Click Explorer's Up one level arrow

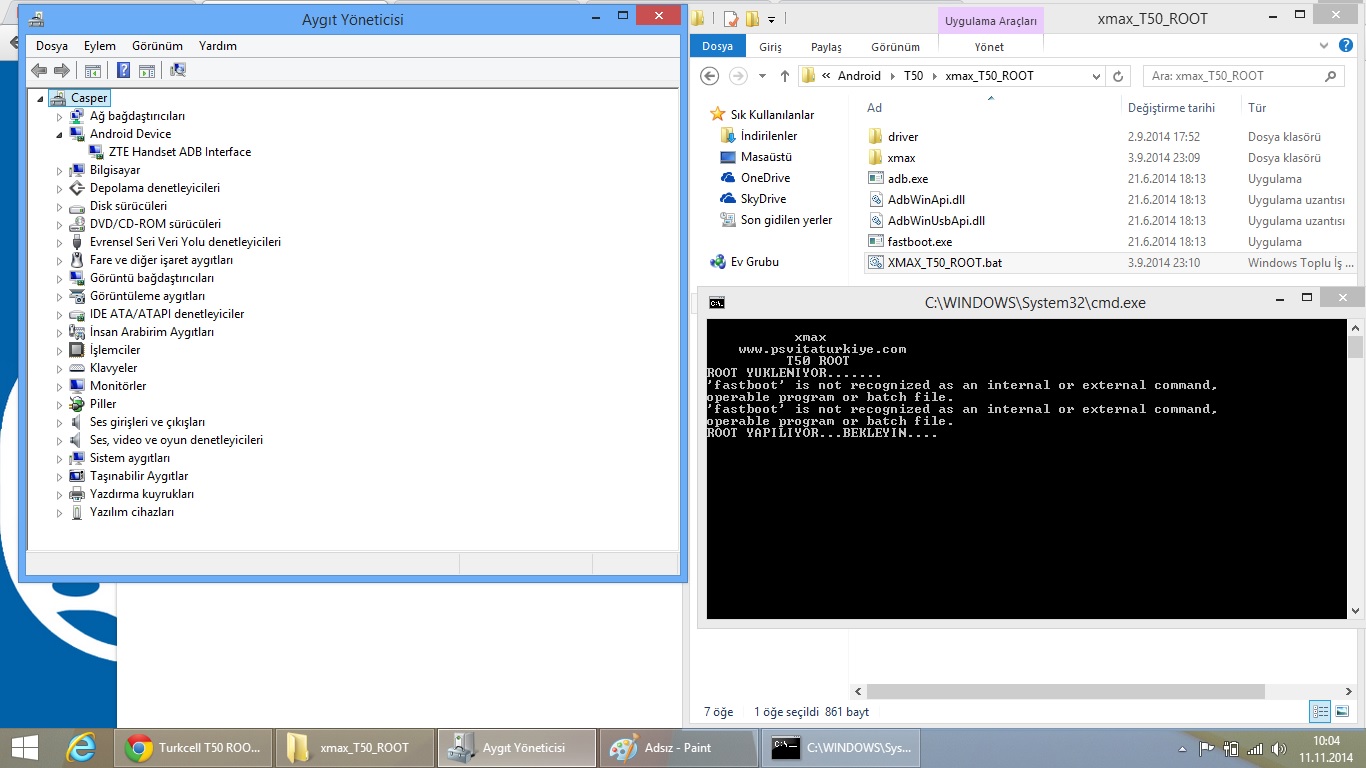pos(785,76)
